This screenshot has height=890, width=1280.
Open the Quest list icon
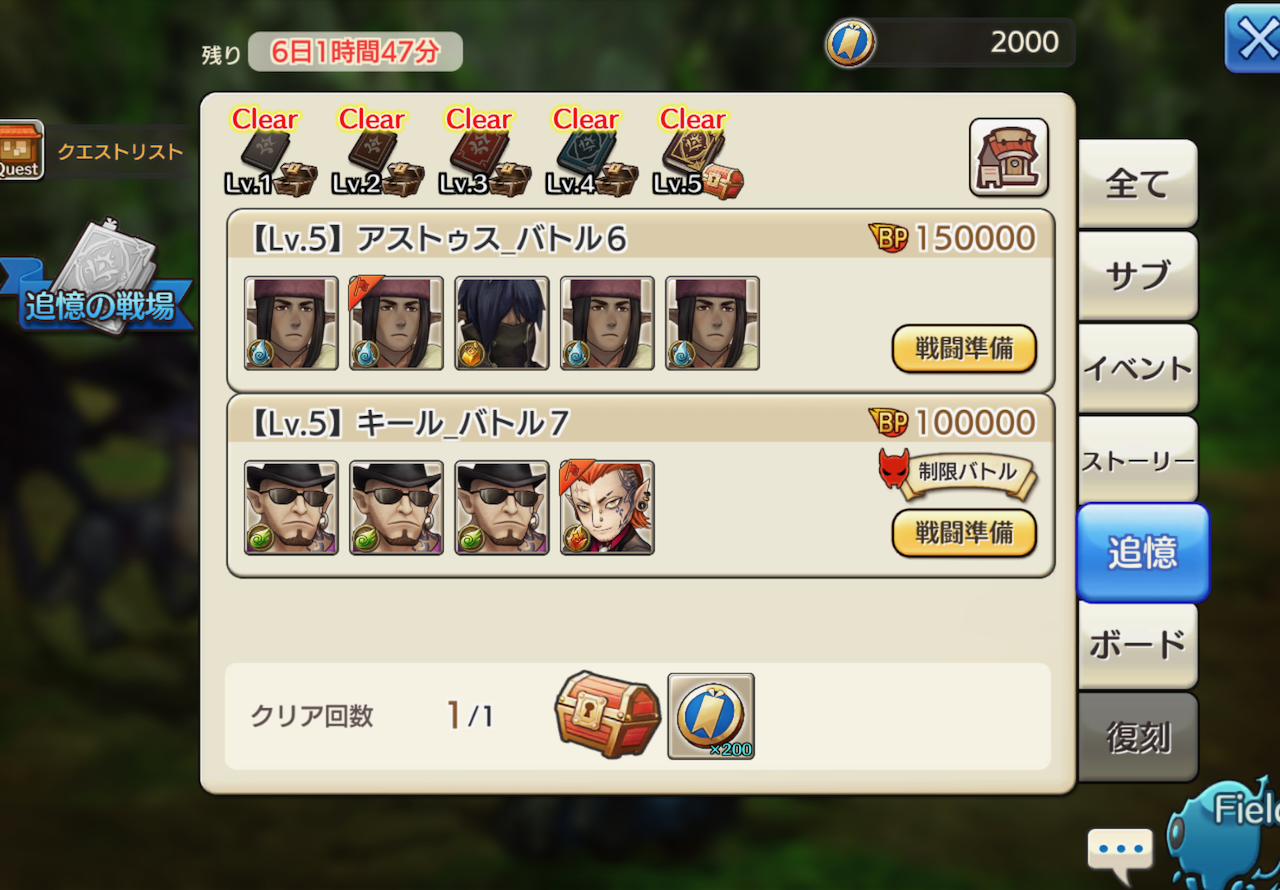[21, 150]
